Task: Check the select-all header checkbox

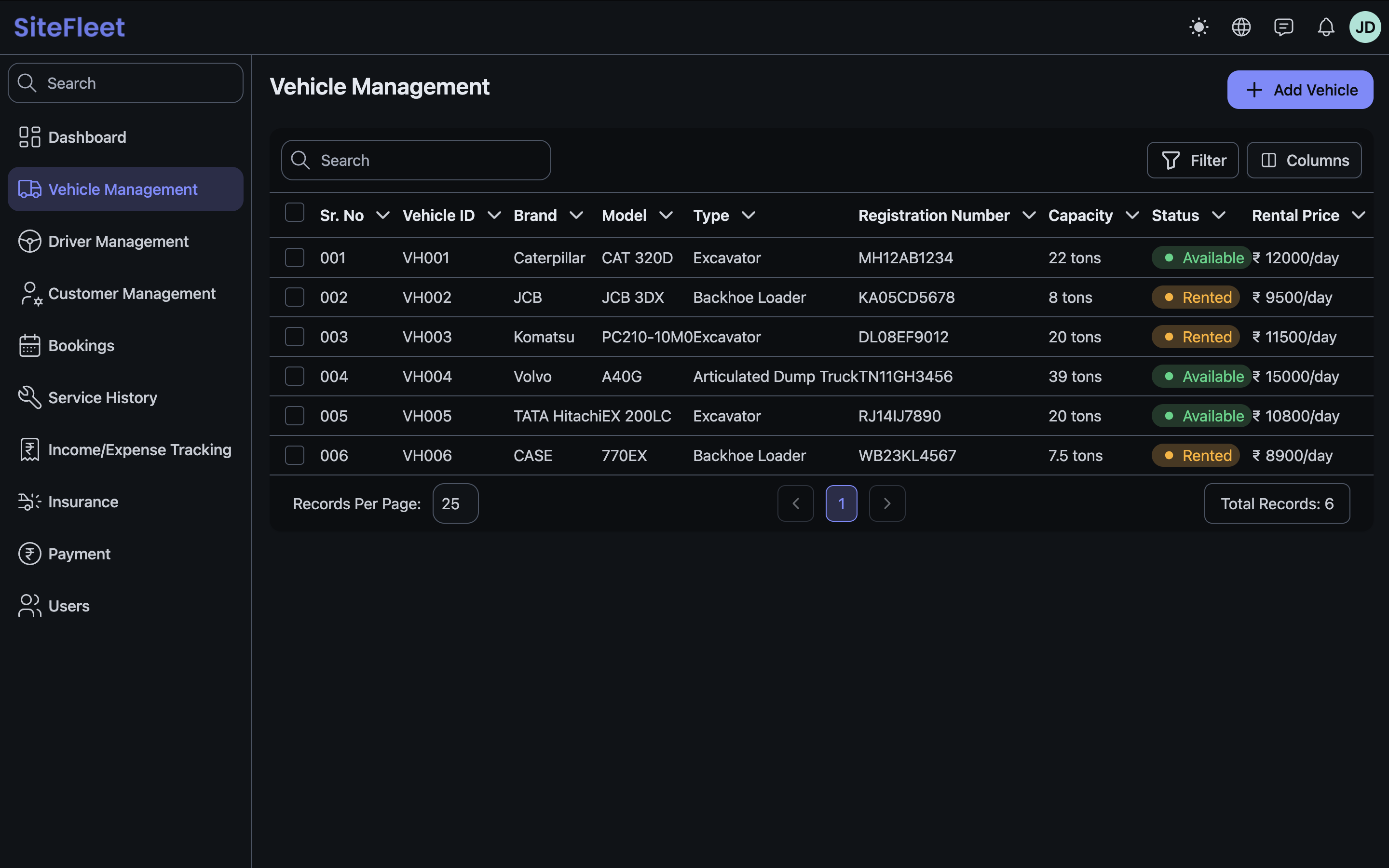Action: (x=295, y=212)
